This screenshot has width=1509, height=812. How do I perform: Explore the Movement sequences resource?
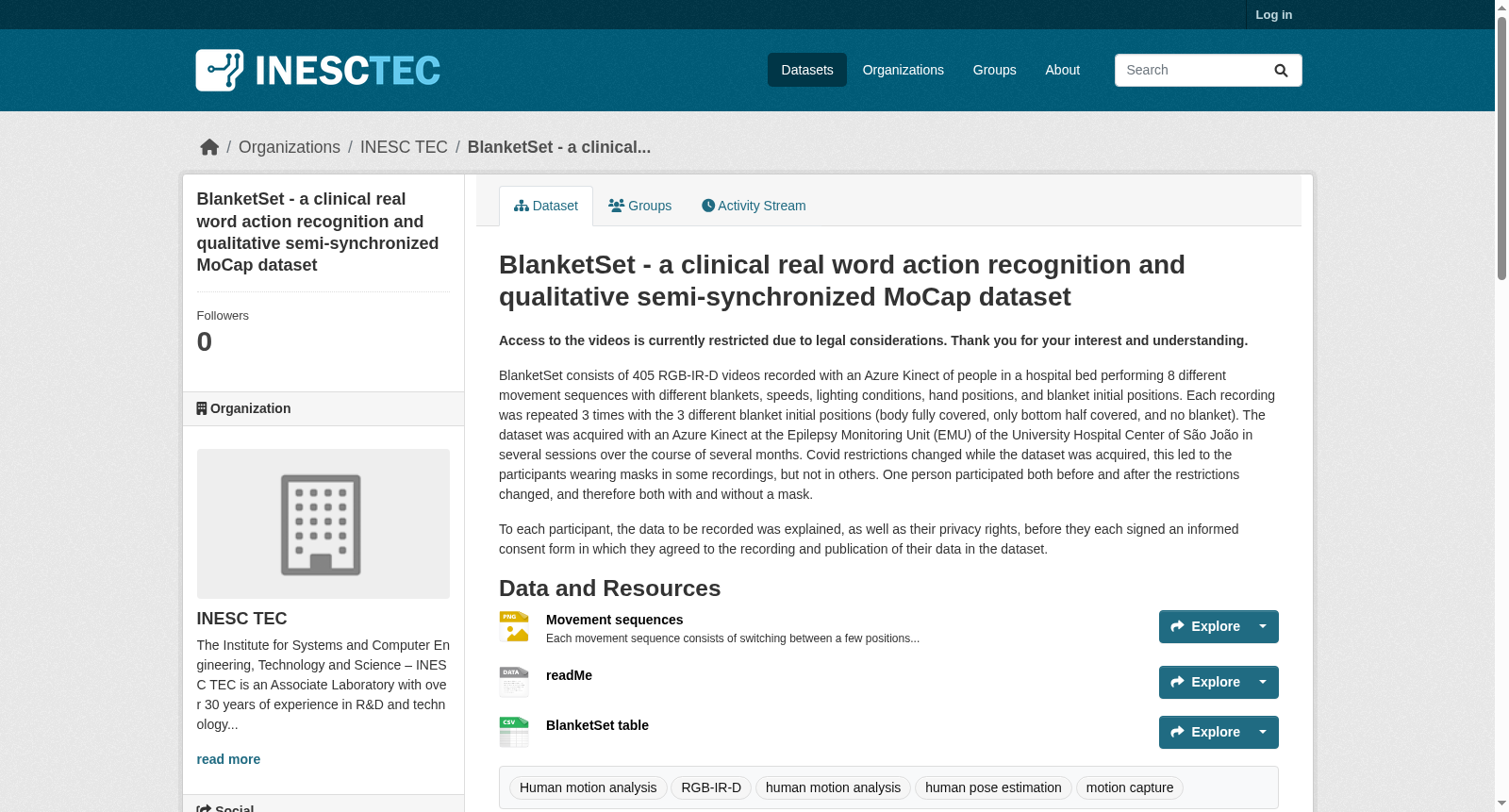(x=1204, y=626)
